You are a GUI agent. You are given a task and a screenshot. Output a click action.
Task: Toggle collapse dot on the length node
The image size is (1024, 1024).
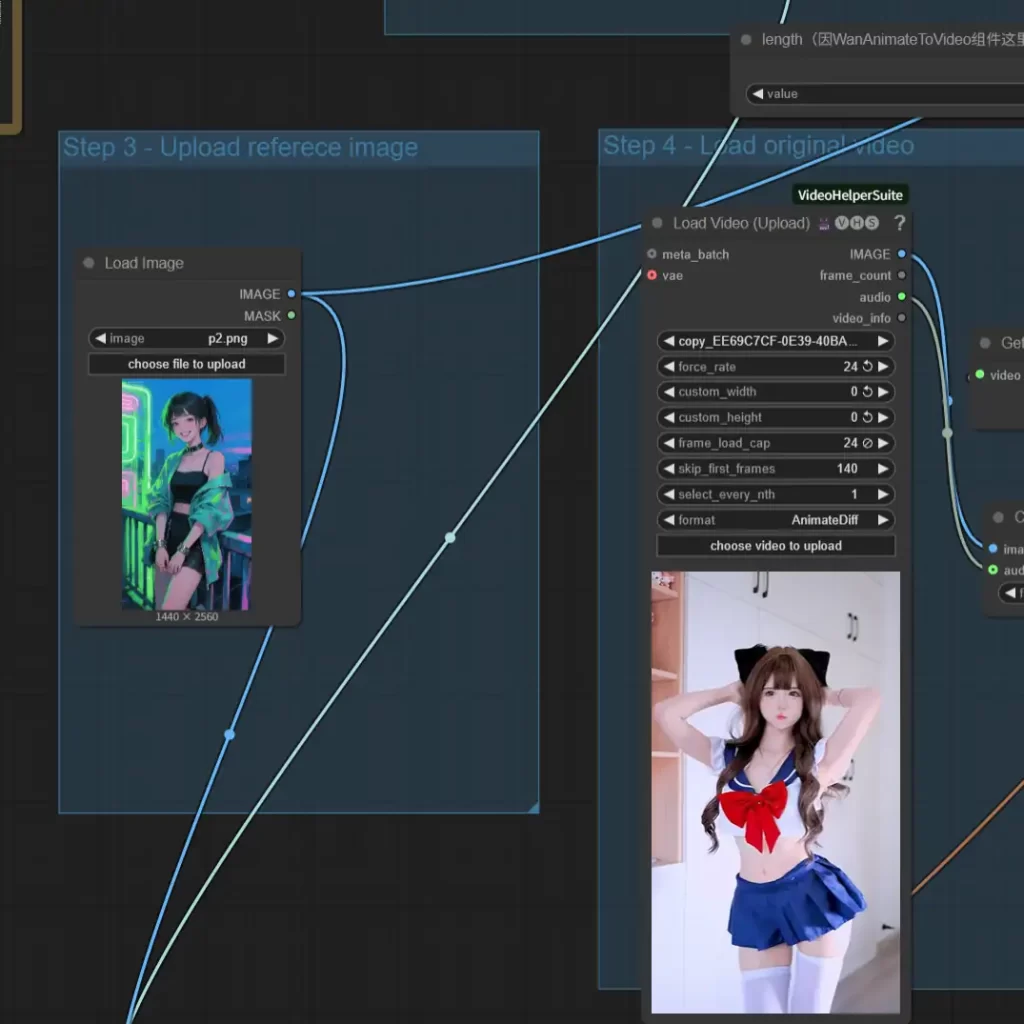tap(746, 40)
